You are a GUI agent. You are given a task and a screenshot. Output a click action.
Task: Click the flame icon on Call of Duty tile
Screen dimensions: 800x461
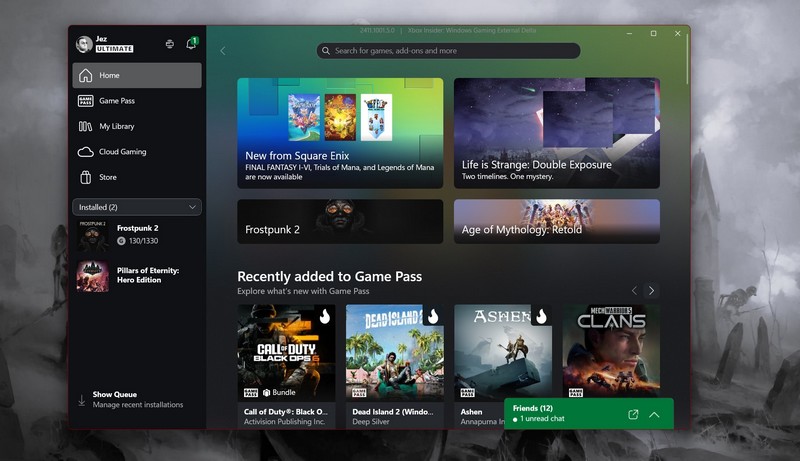pos(324,316)
